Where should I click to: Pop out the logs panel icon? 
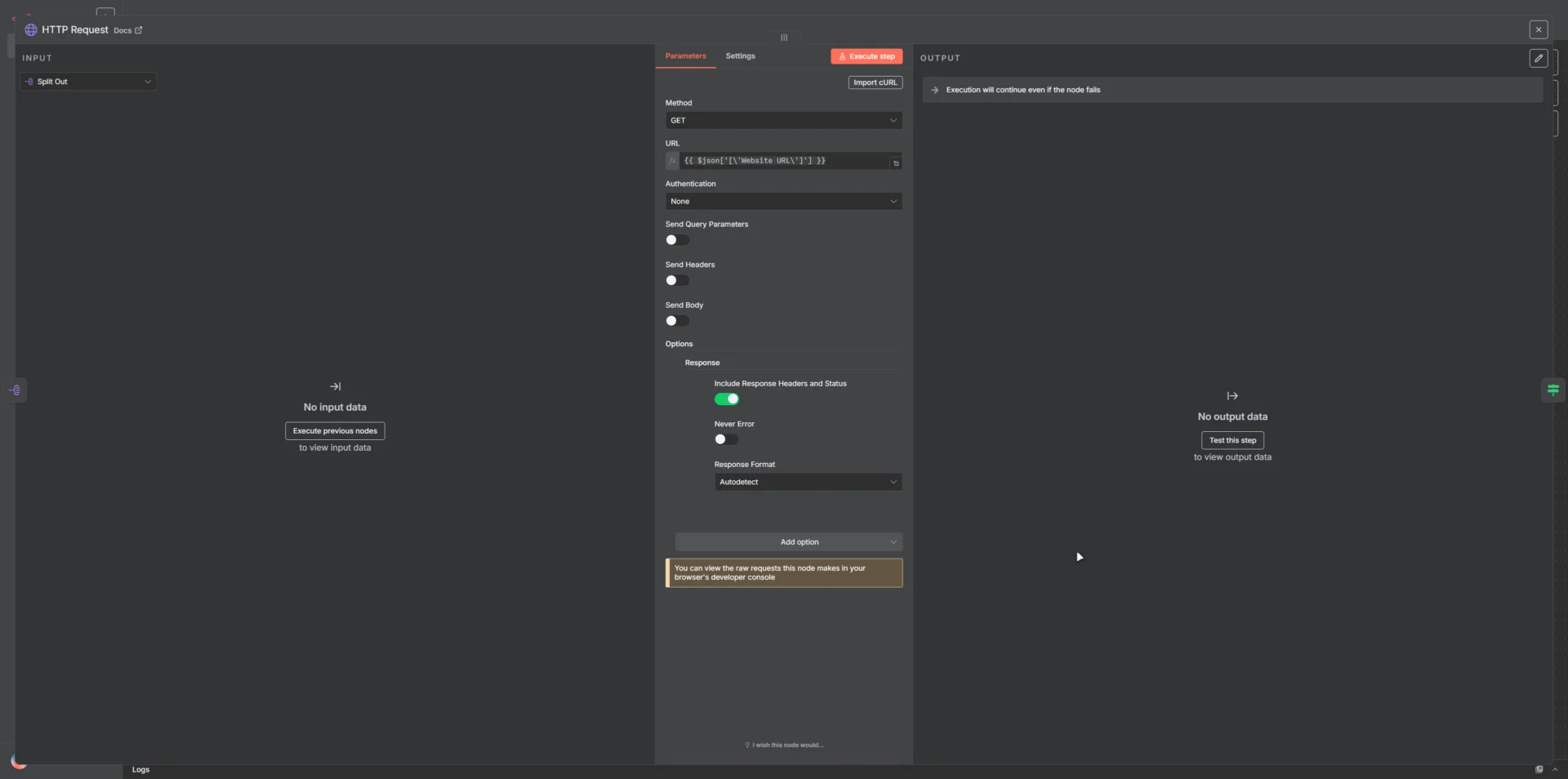(x=1539, y=769)
